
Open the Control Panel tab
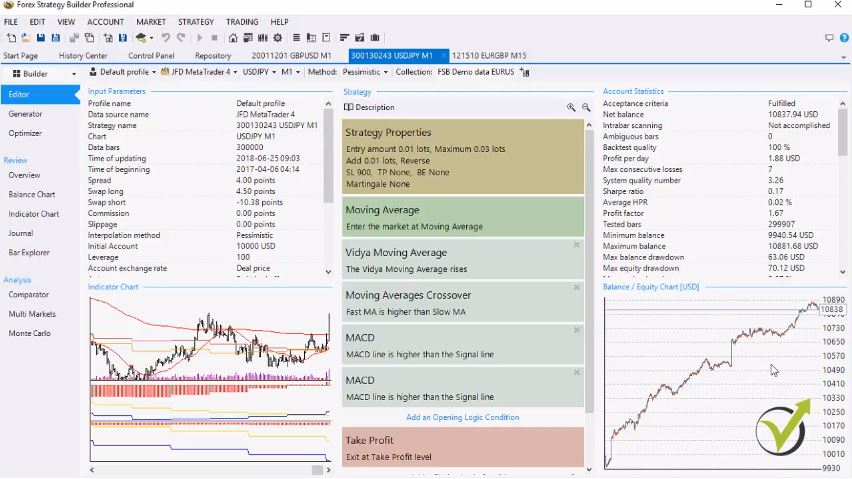[151, 55]
